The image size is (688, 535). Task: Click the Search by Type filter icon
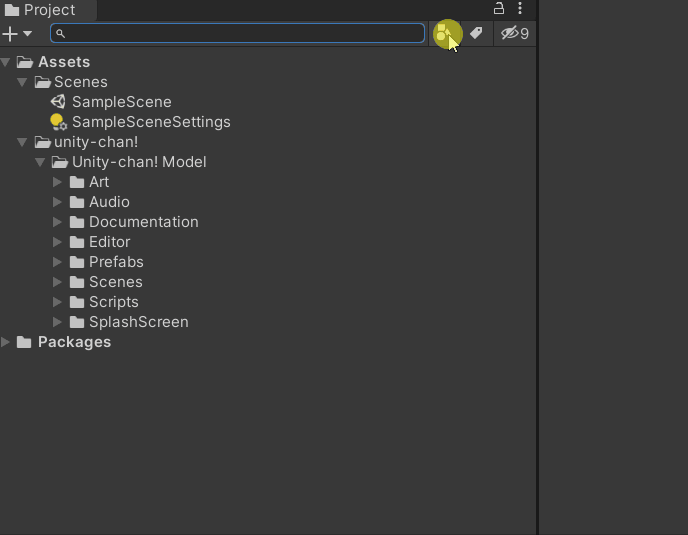point(444,33)
